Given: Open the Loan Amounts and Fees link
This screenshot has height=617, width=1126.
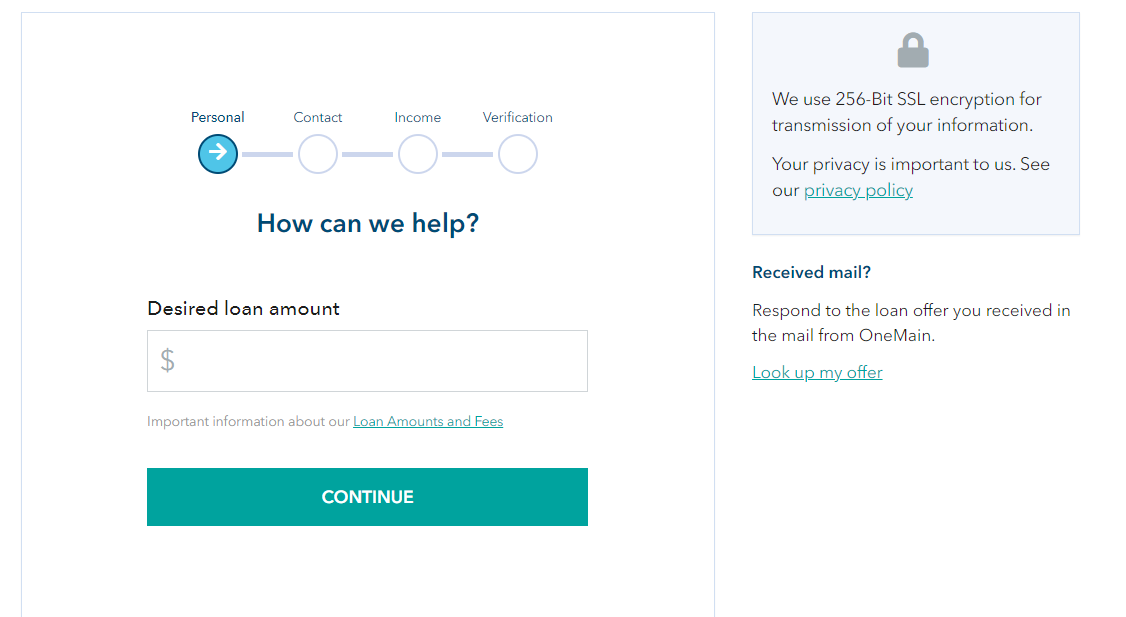Looking at the screenshot, I should pos(428,422).
